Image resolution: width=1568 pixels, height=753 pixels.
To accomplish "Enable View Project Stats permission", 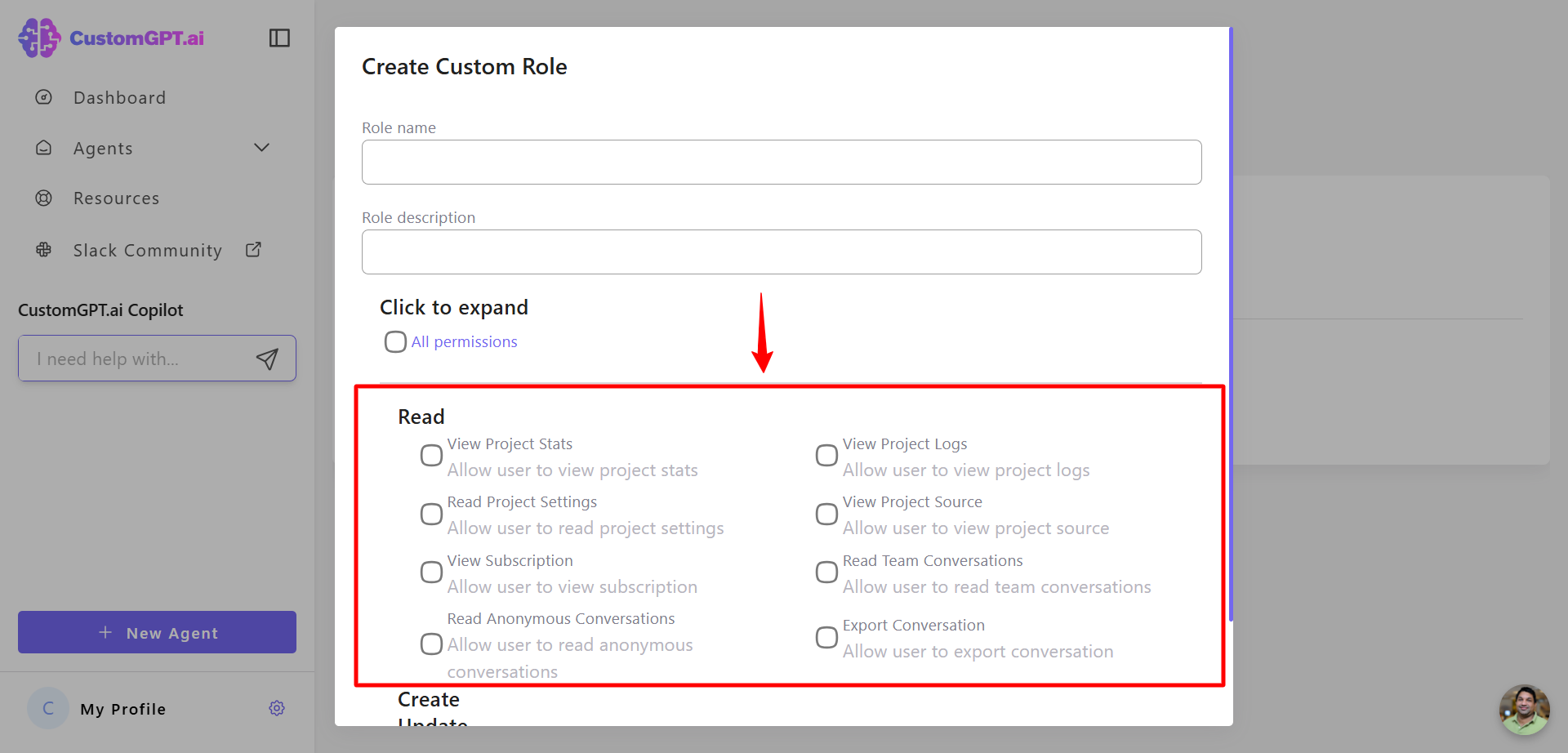I will 431,456.
